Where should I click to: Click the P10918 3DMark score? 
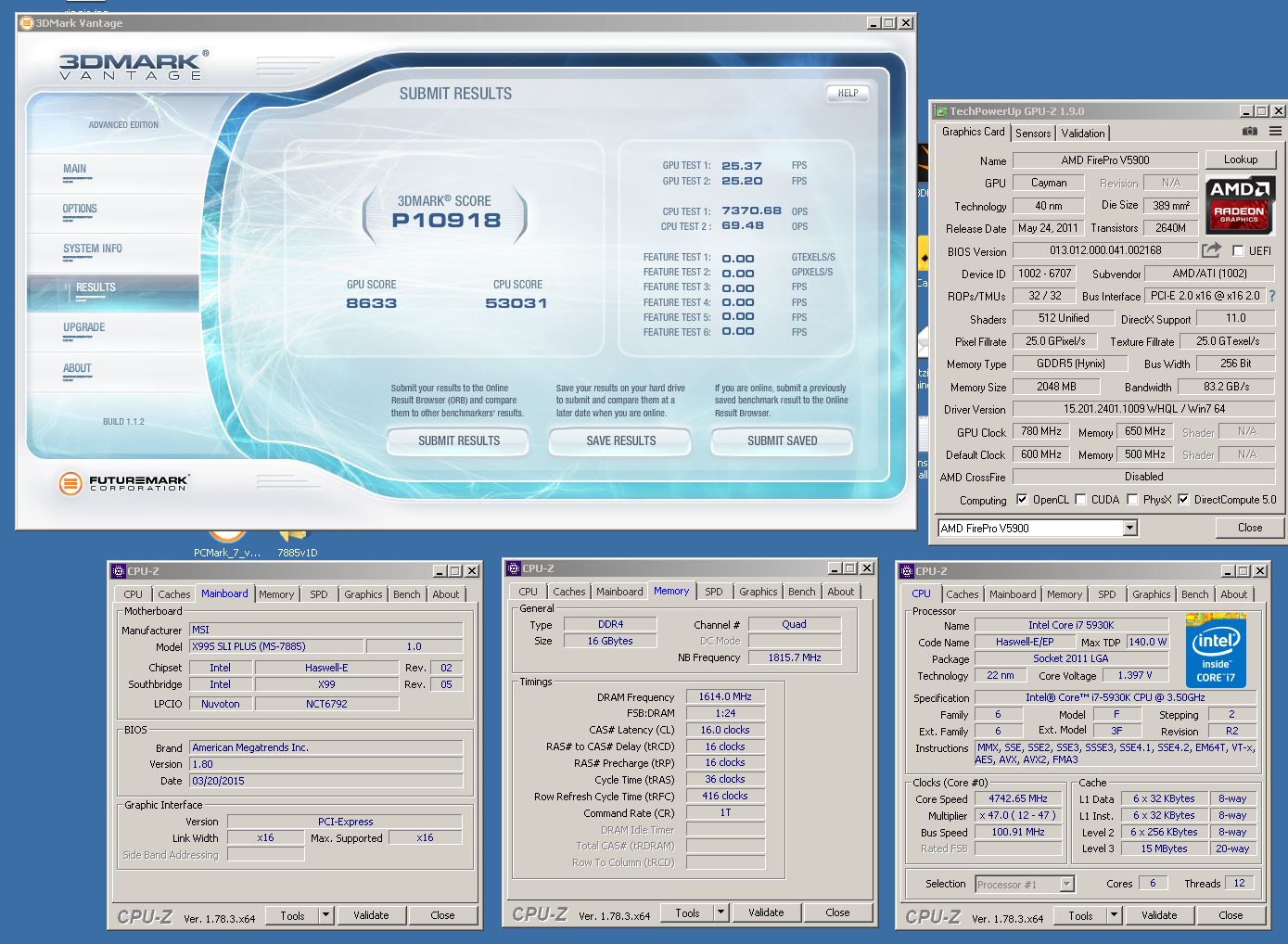[446, 221]
